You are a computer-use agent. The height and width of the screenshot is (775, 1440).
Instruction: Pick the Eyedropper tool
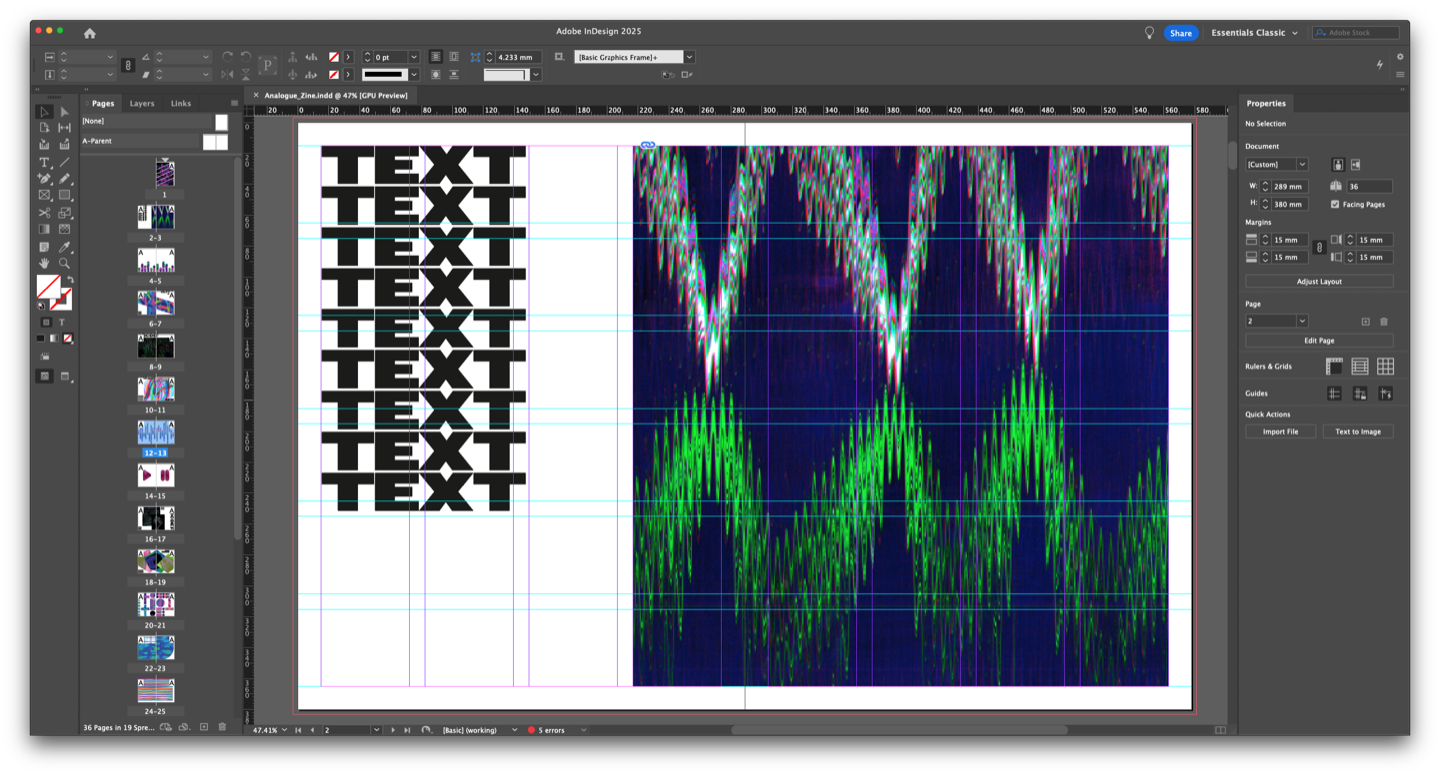(64, 246)
